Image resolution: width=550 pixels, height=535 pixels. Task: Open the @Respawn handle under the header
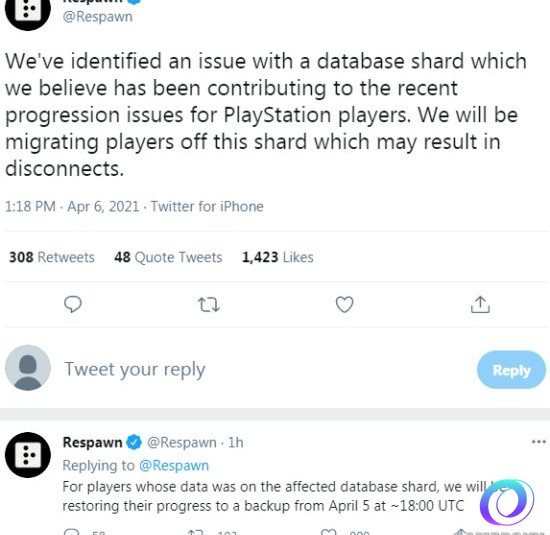[98, 16]
